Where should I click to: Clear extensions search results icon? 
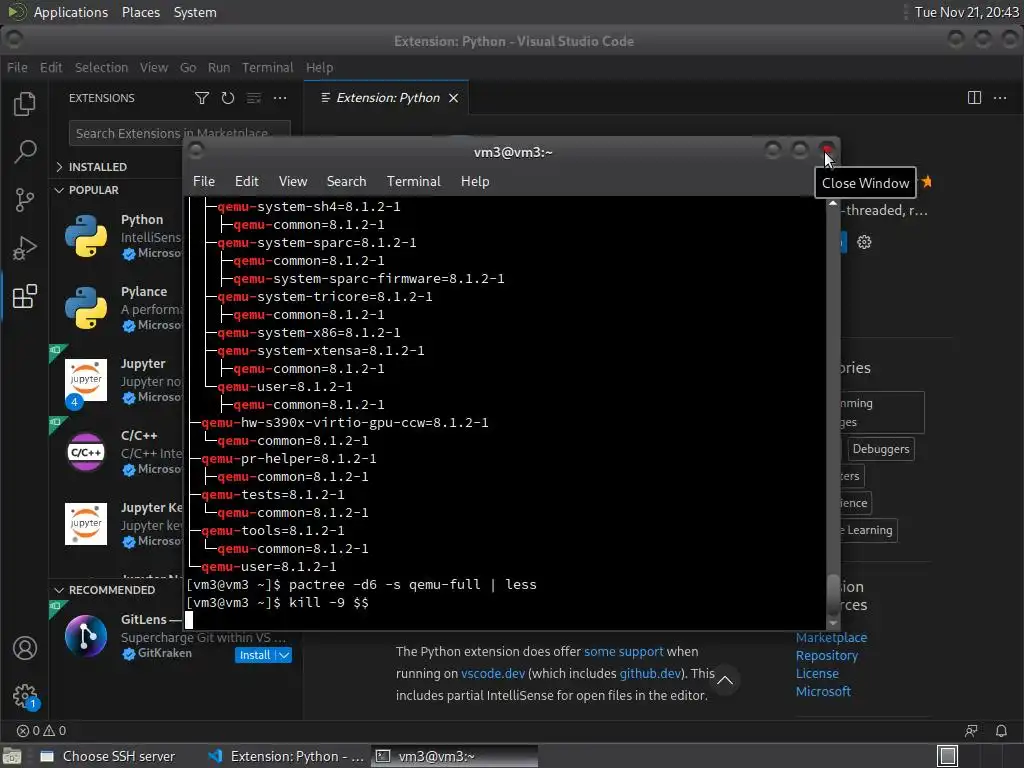pos(253,98)
